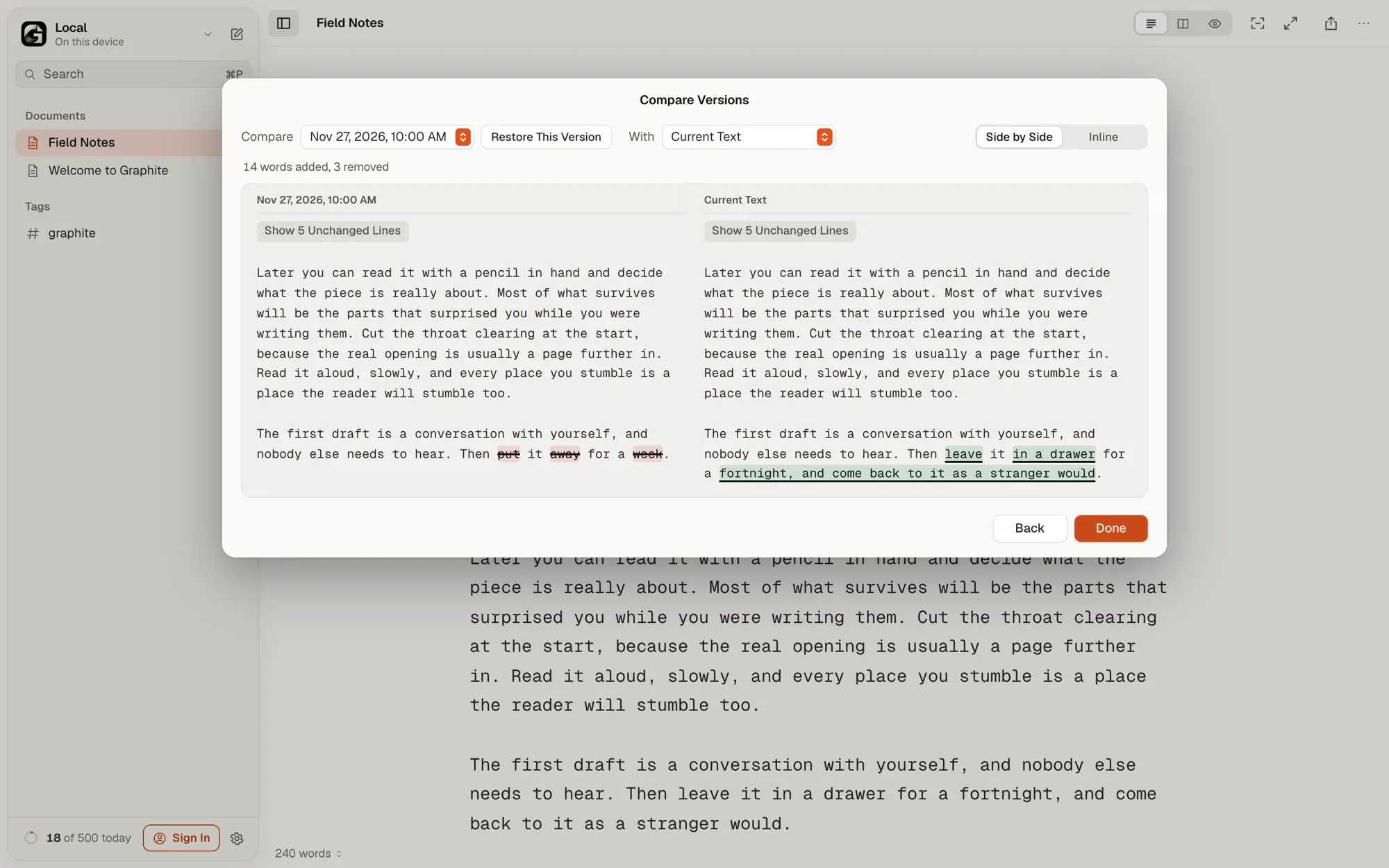
Task: Switch to editor-only view icon
Action: coord(1151,24)
